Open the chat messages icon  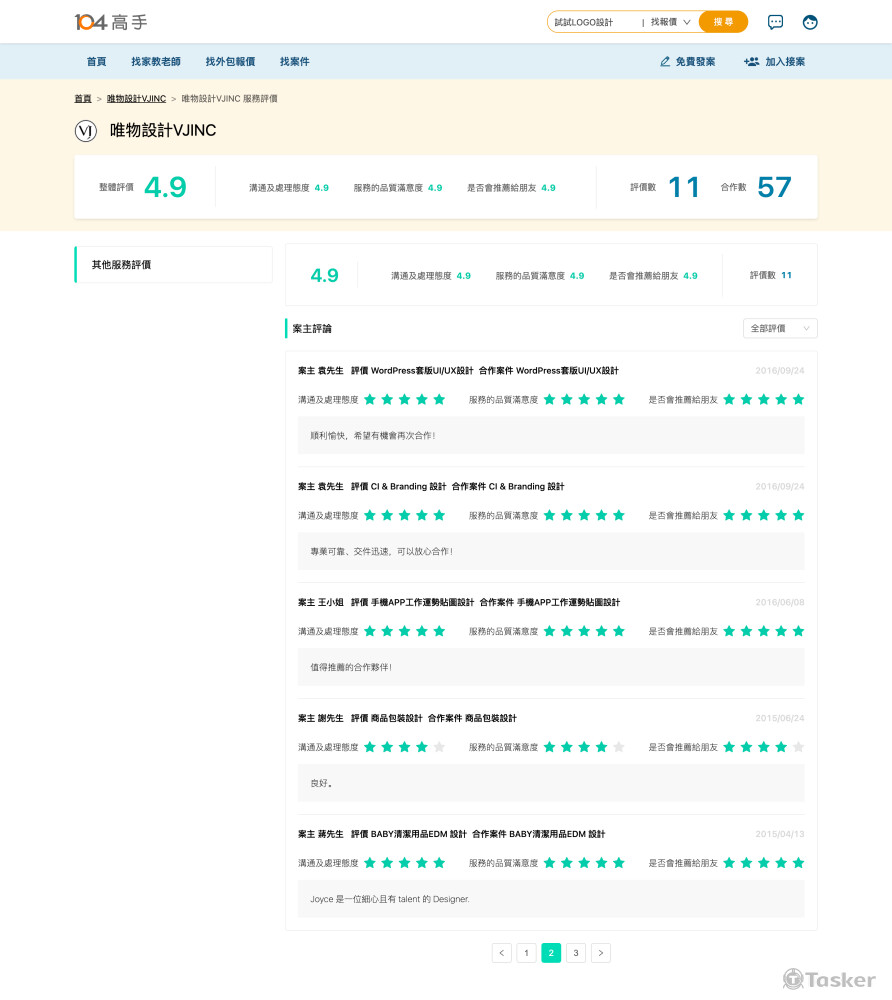point(775,22)
